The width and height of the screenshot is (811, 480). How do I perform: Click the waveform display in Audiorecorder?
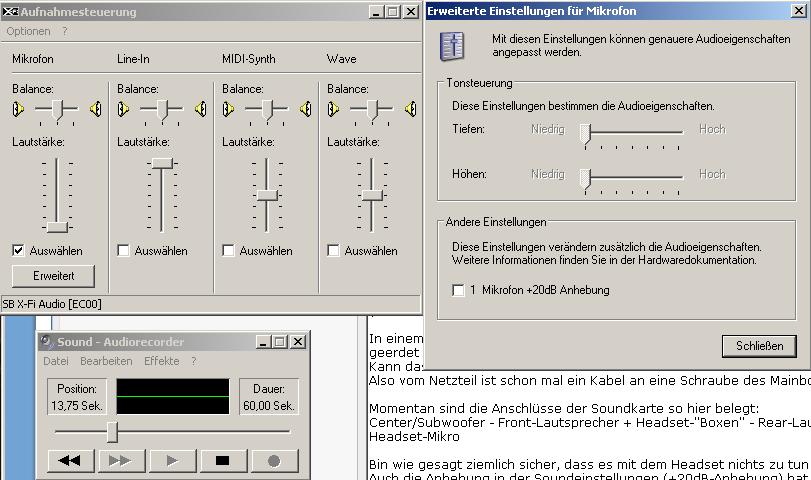[x=173, y=397]
